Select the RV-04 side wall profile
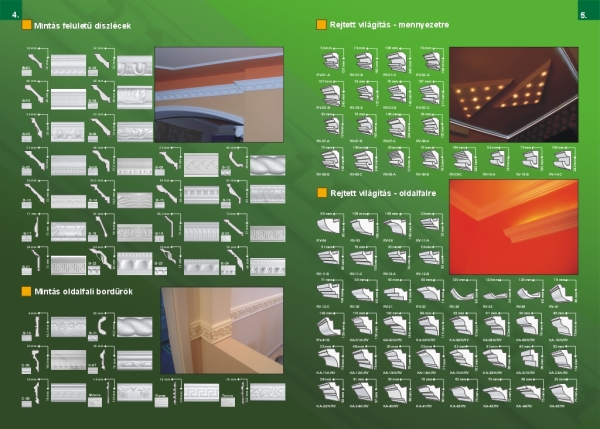 tap(330, 226)
